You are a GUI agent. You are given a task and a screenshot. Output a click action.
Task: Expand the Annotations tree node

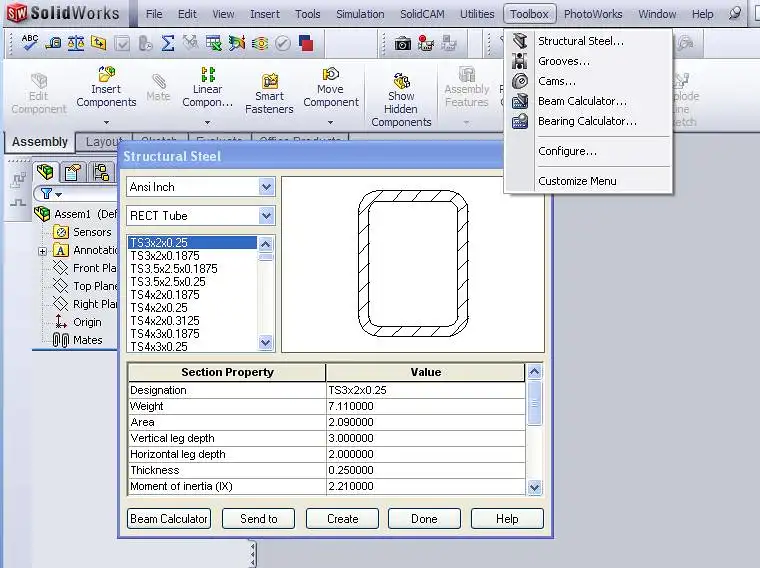pos(43,251)
